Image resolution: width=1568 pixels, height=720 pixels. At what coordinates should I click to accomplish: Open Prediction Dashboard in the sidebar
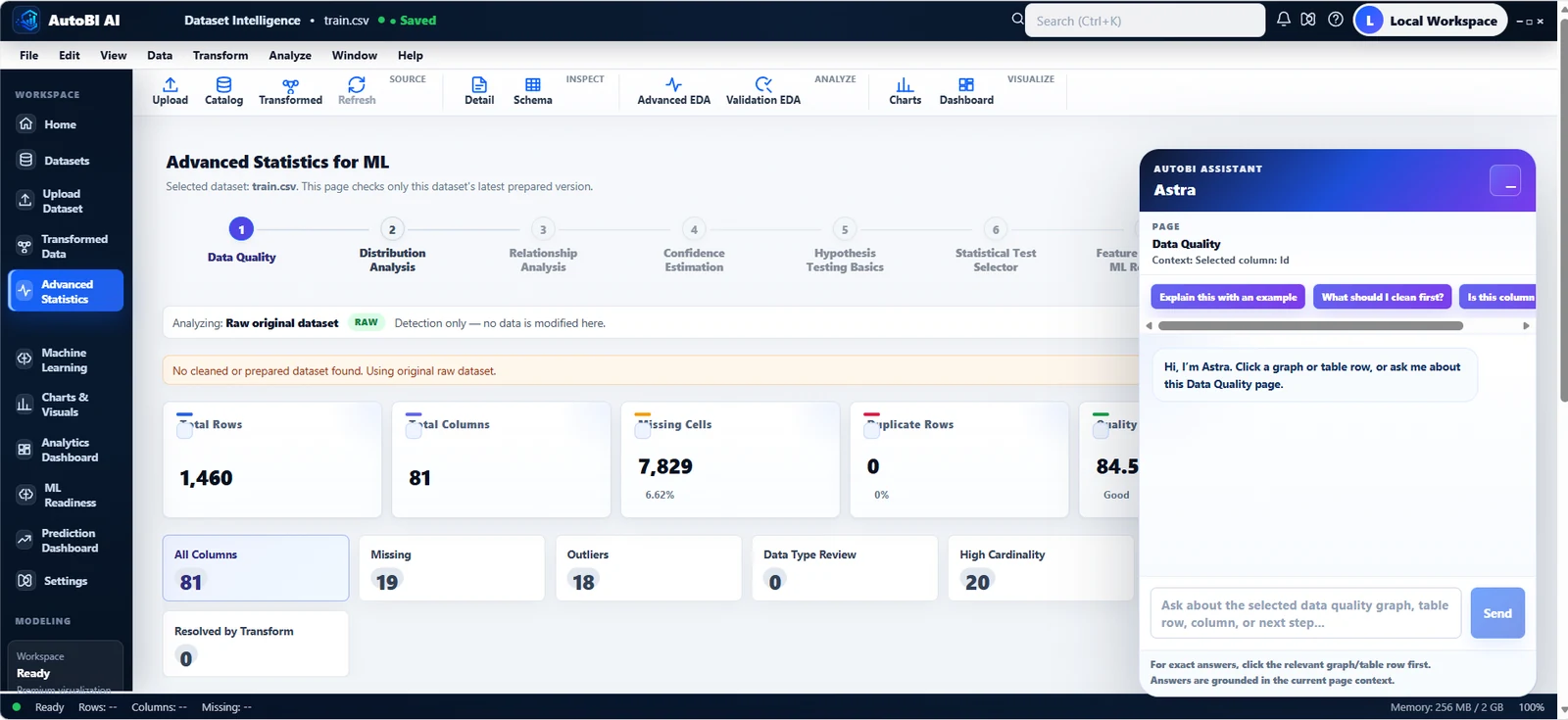click(66, 540)
